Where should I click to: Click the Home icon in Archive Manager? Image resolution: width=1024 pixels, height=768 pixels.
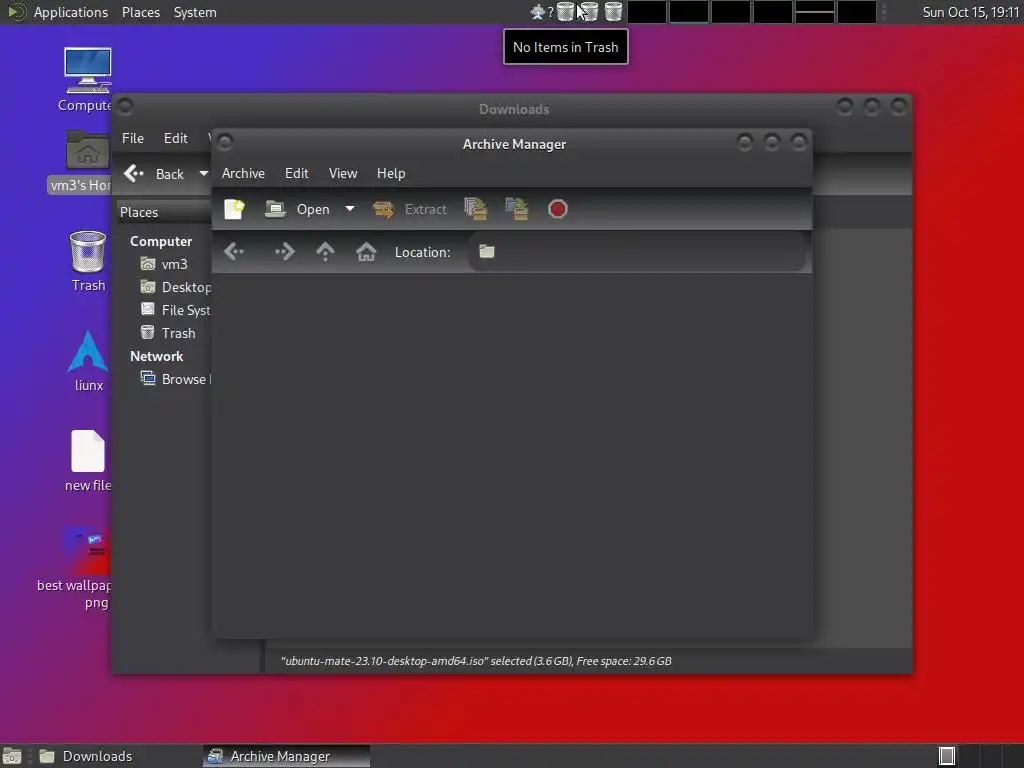coord(366,251)
